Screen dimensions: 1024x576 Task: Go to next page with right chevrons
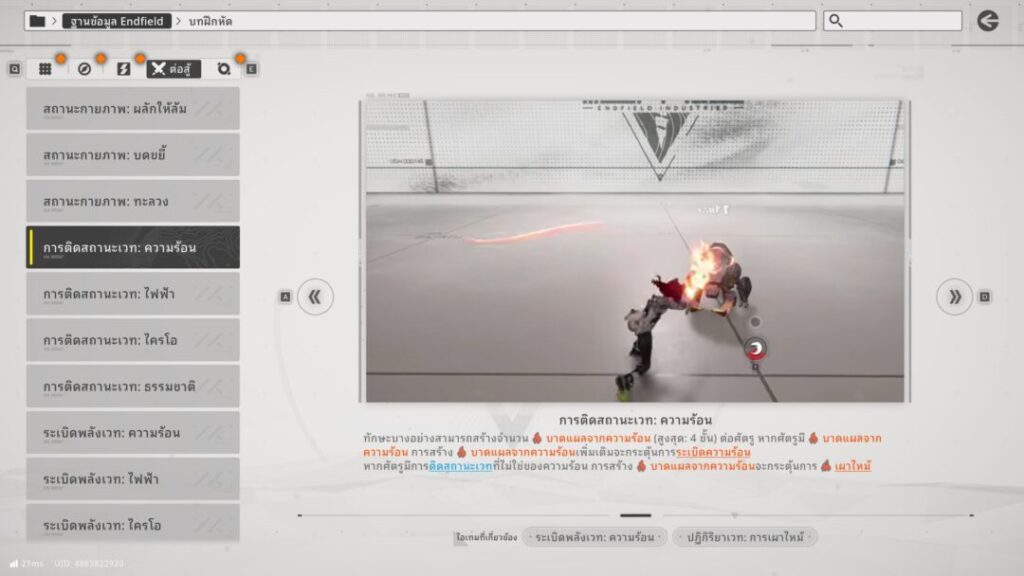click(954, 297)
